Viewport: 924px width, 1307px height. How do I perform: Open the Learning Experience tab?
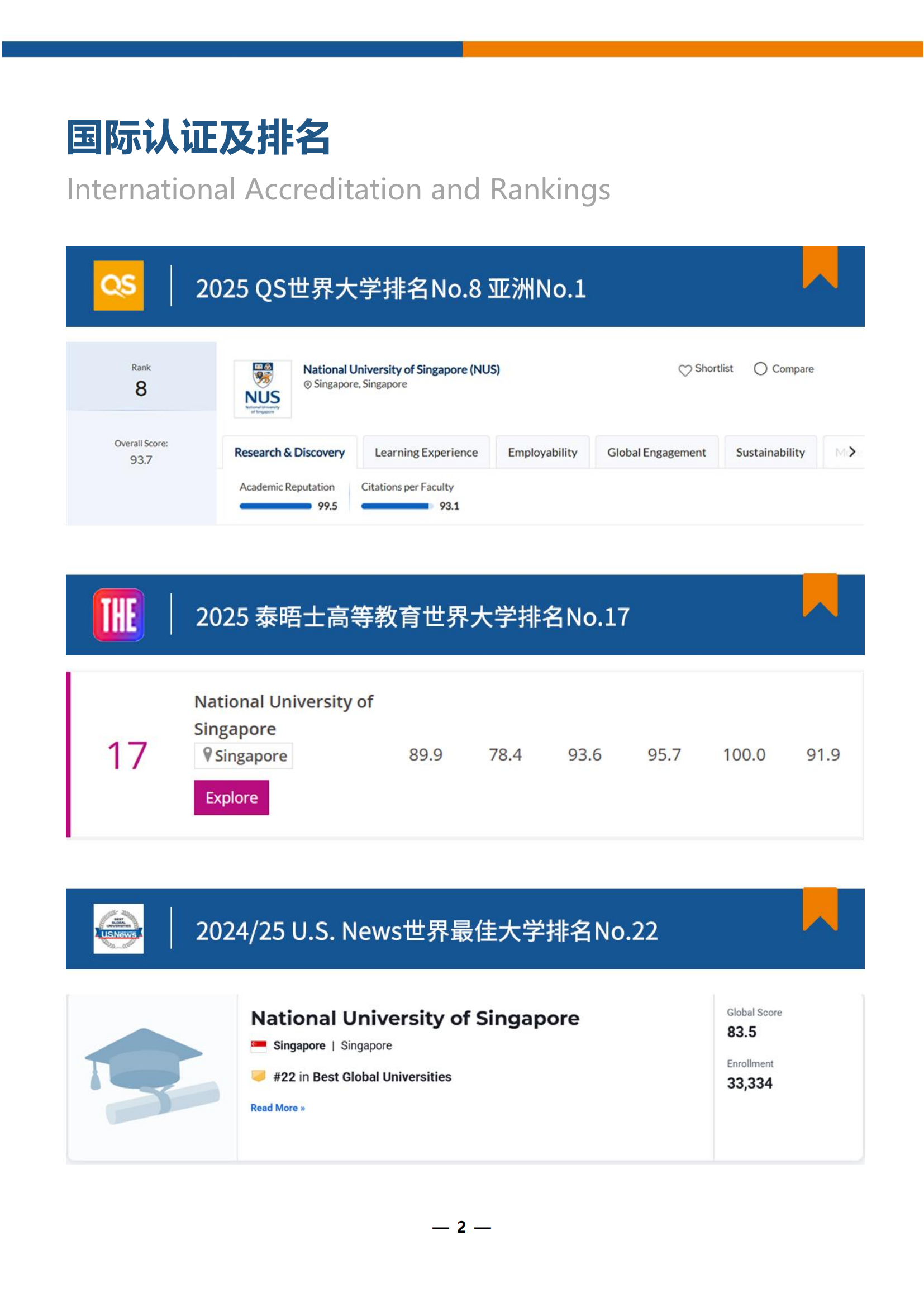(426, 453)
